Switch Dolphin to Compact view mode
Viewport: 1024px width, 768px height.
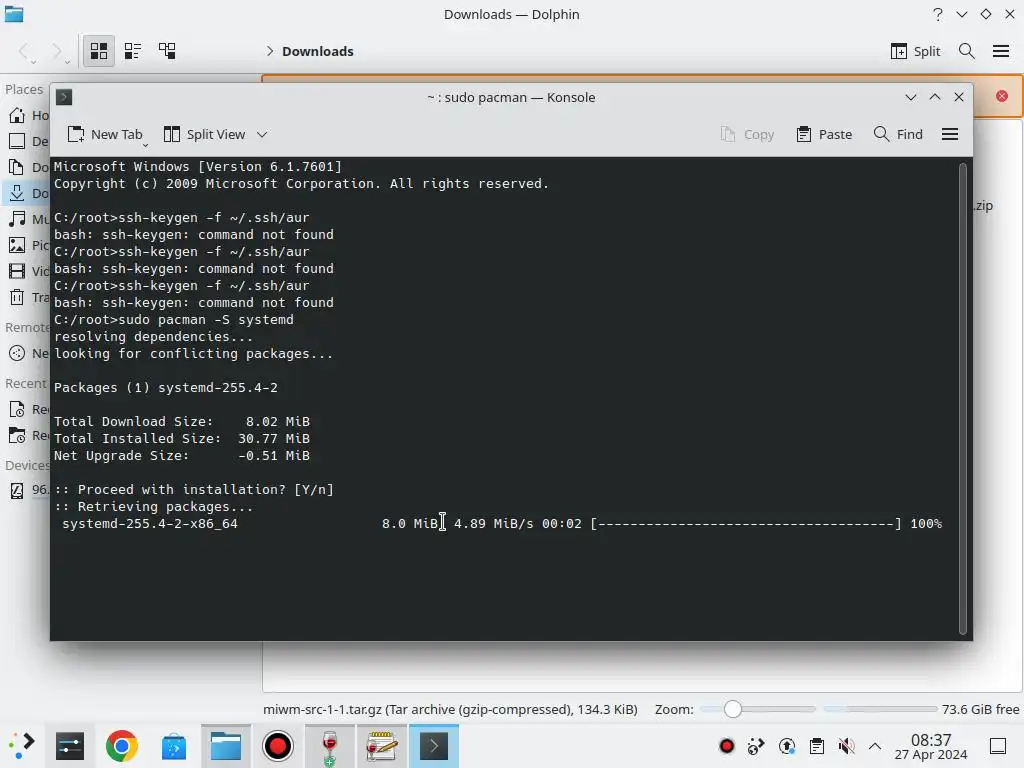coord(133,51)
